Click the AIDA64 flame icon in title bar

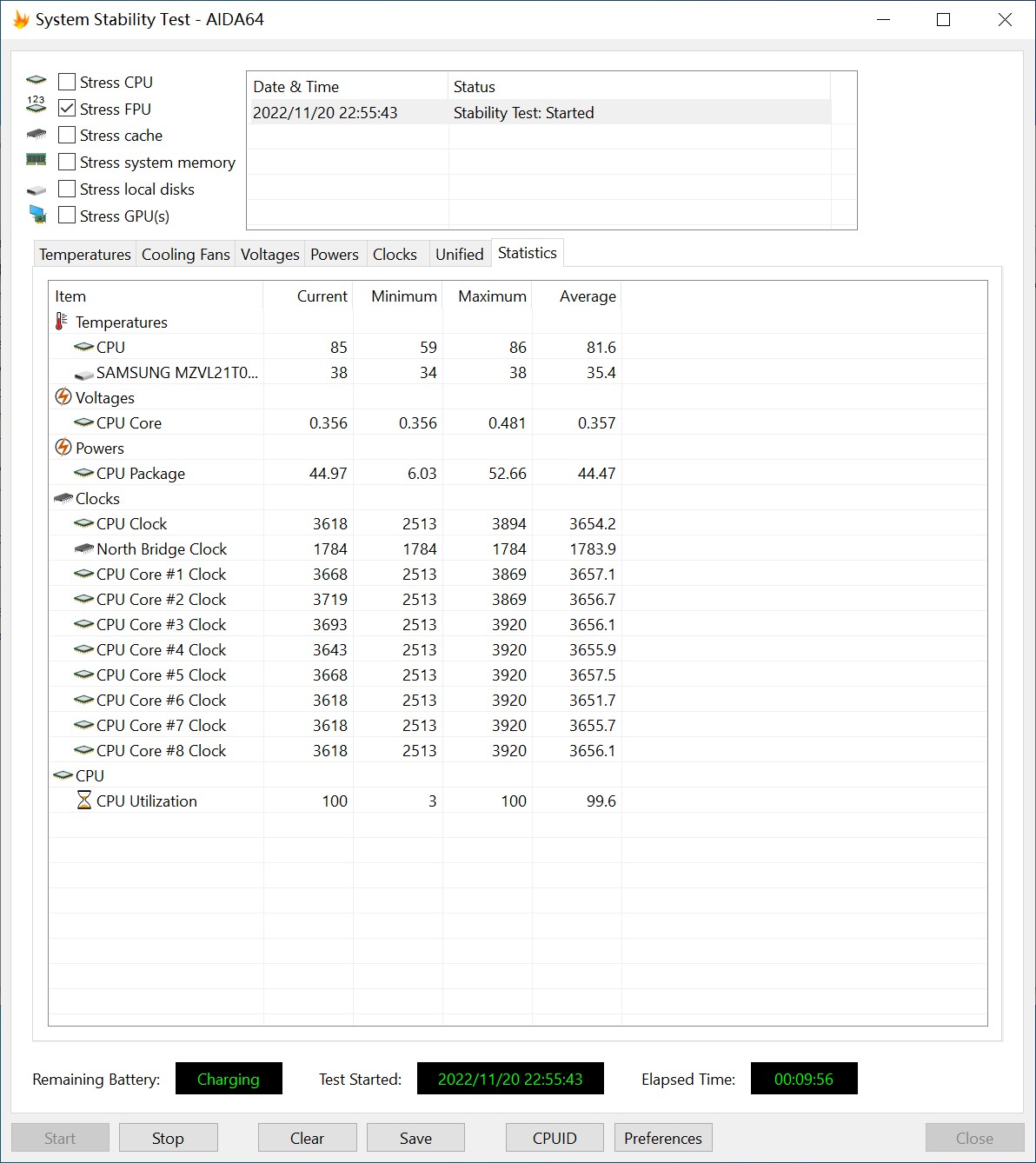tap(21, 19)
